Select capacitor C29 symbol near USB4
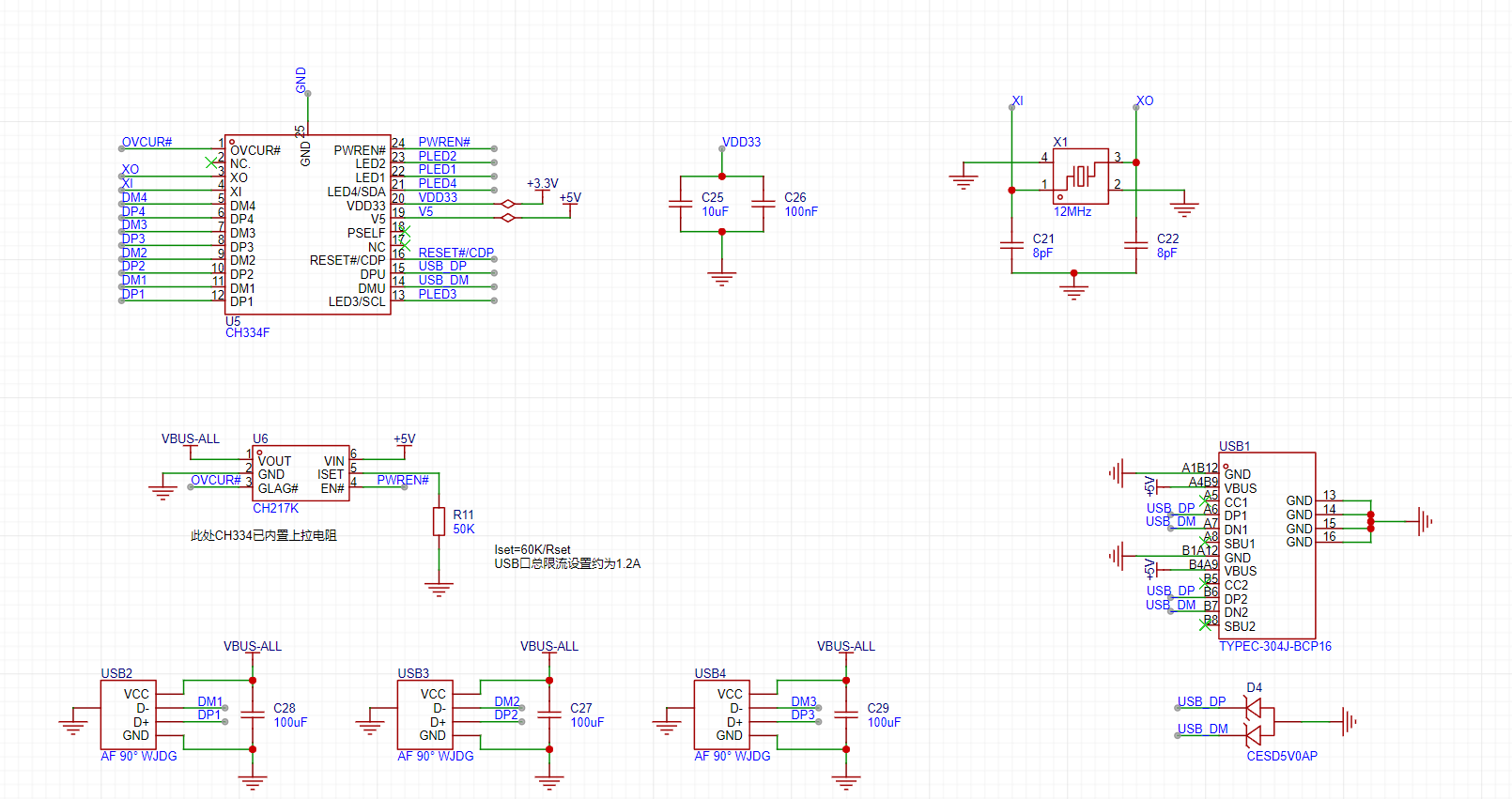 [846, 714]
